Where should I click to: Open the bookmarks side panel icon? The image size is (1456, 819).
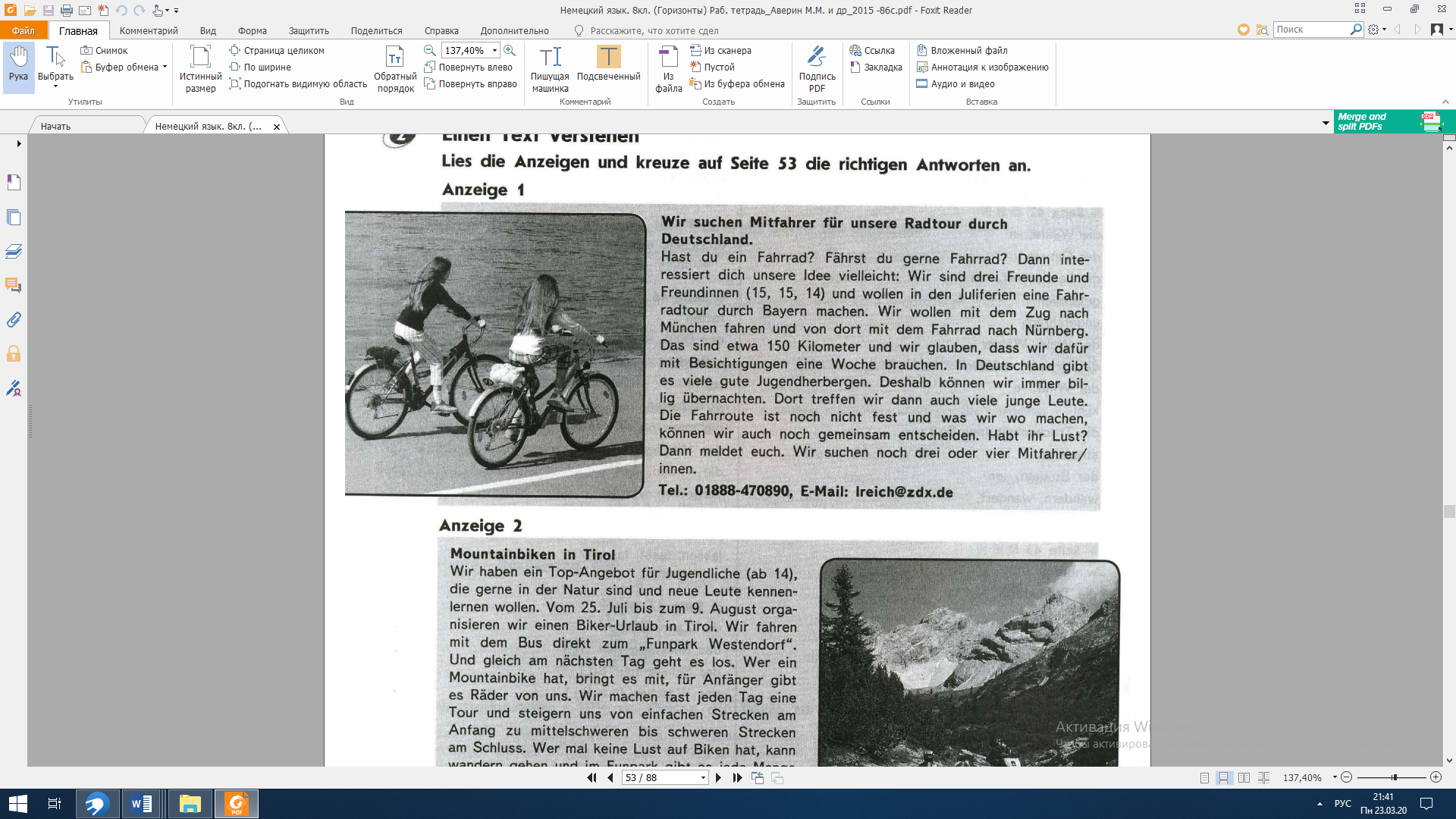point(14,182)
